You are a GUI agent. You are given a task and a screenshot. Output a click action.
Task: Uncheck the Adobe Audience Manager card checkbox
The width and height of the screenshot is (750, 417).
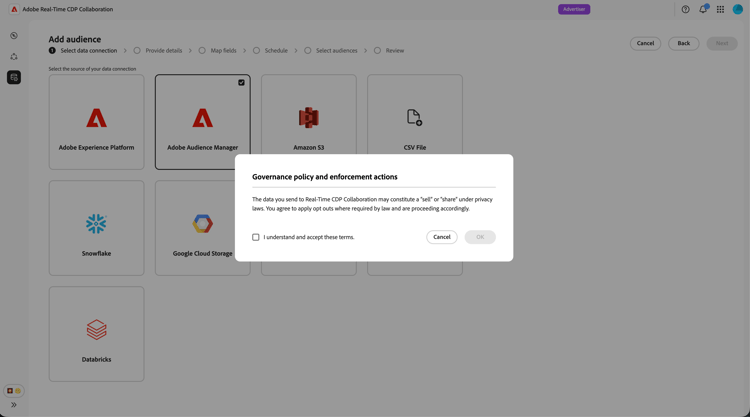pyautogui.click(x=242, y=83)
